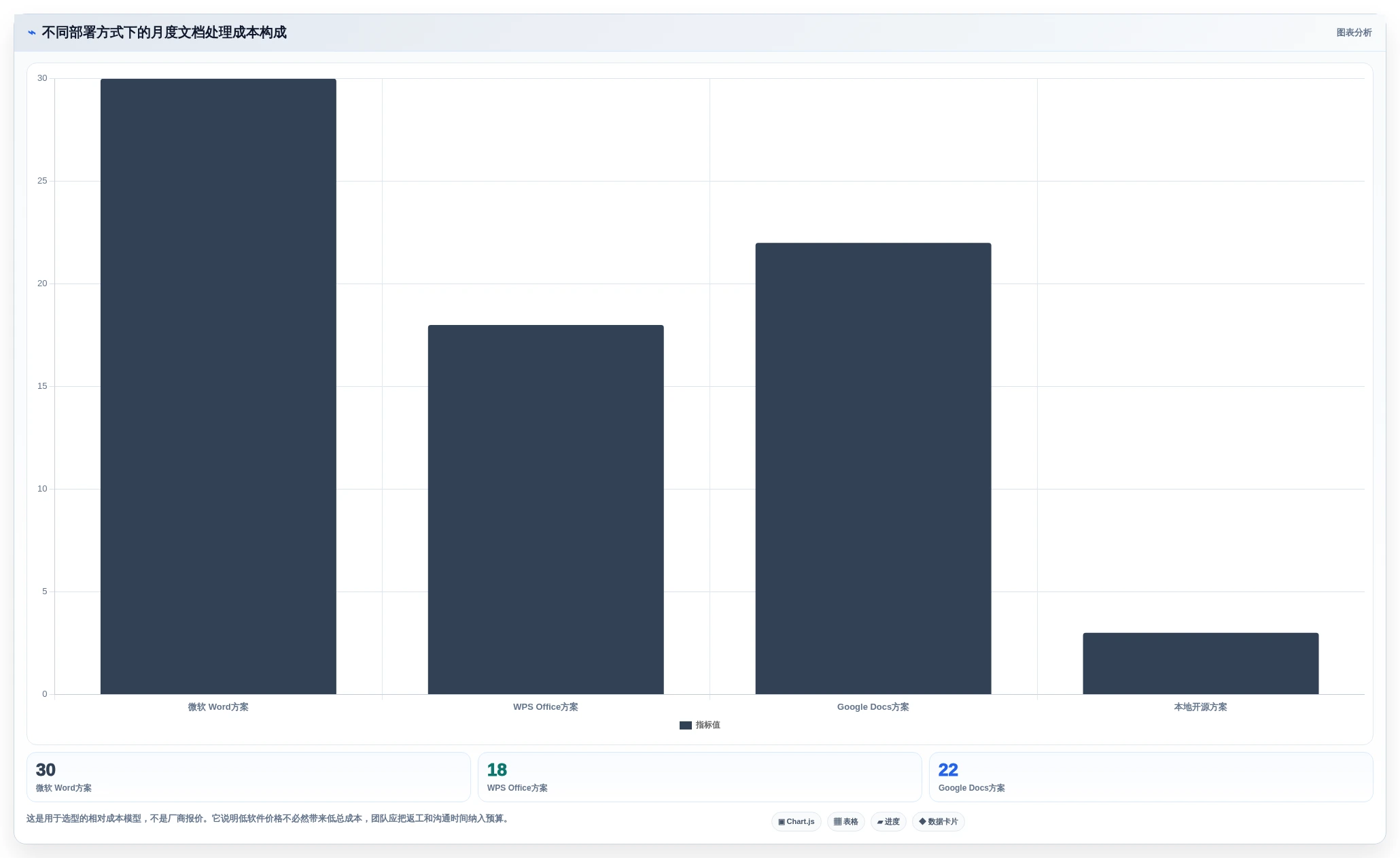Screen dimensions: 1400x858
Task: Click the x-axis label 微软 Word方案
Action: coord(218,707)
